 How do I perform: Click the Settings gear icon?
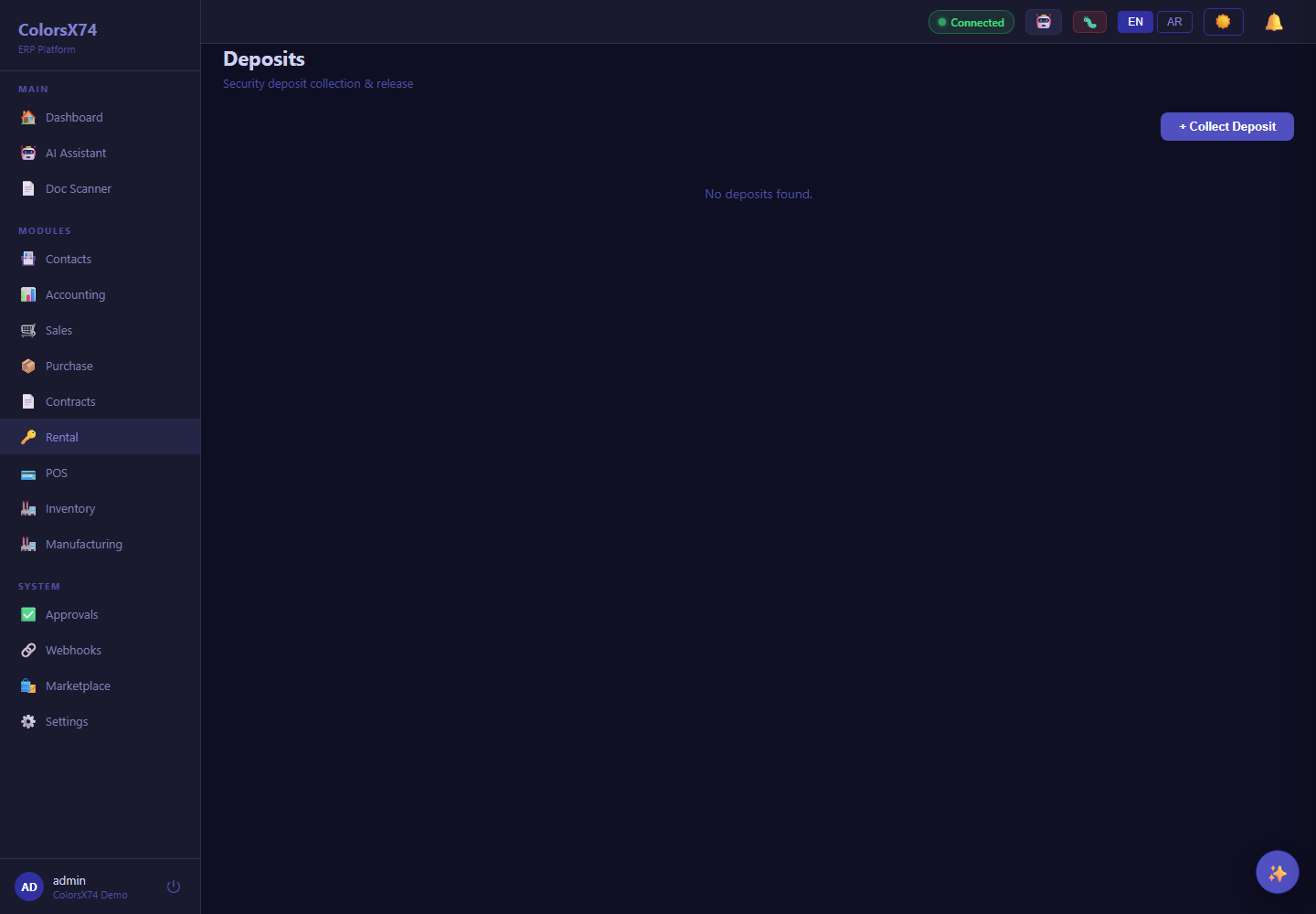(28, 721)
